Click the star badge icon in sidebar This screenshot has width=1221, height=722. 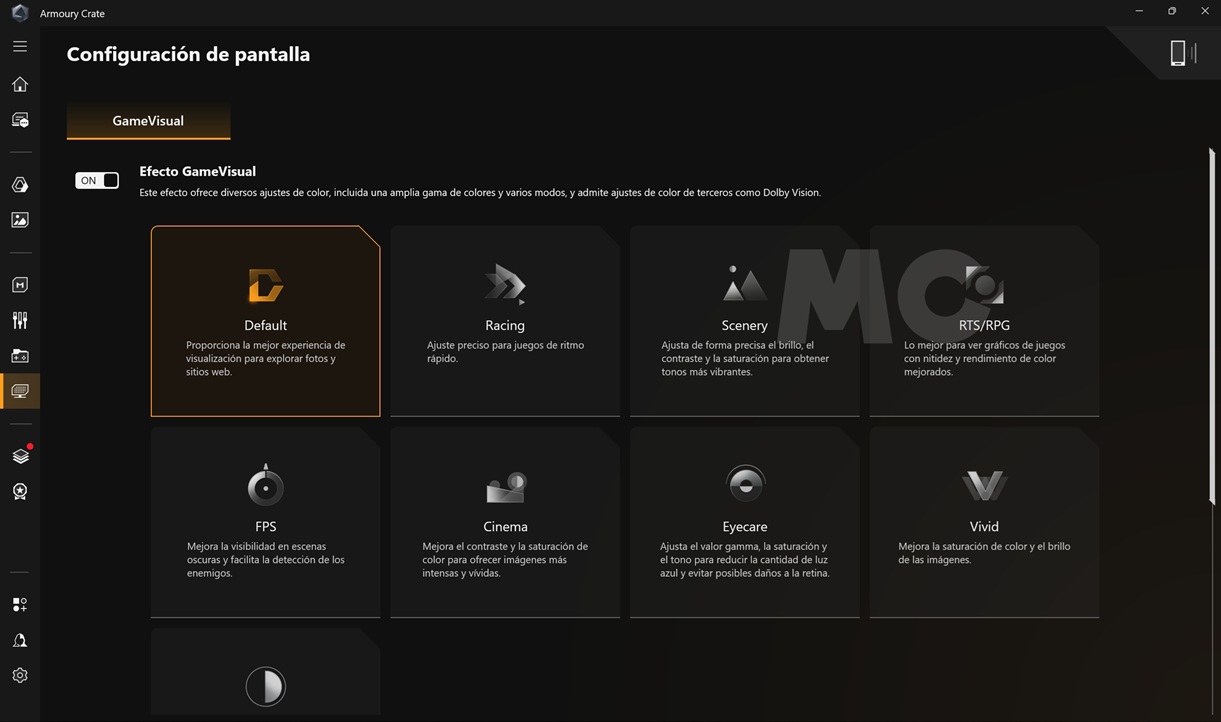tap(20, 492)
